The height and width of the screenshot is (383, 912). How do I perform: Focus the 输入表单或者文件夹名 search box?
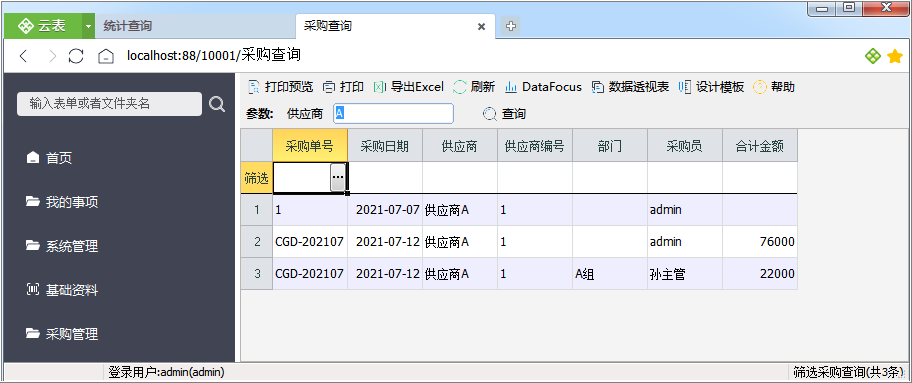tap(109, 104)
